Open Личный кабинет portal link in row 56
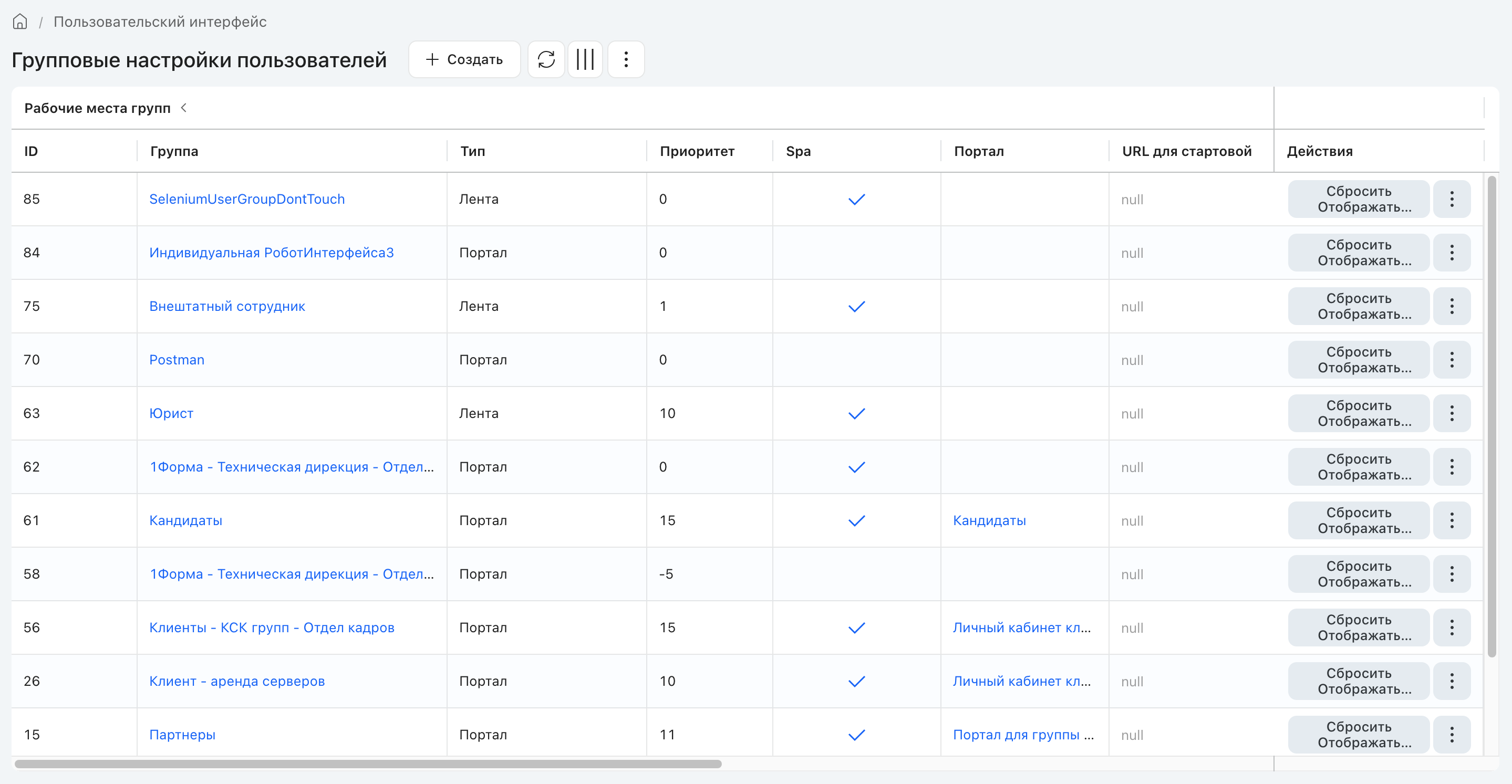1512x784 pixels. (1022, 628)
